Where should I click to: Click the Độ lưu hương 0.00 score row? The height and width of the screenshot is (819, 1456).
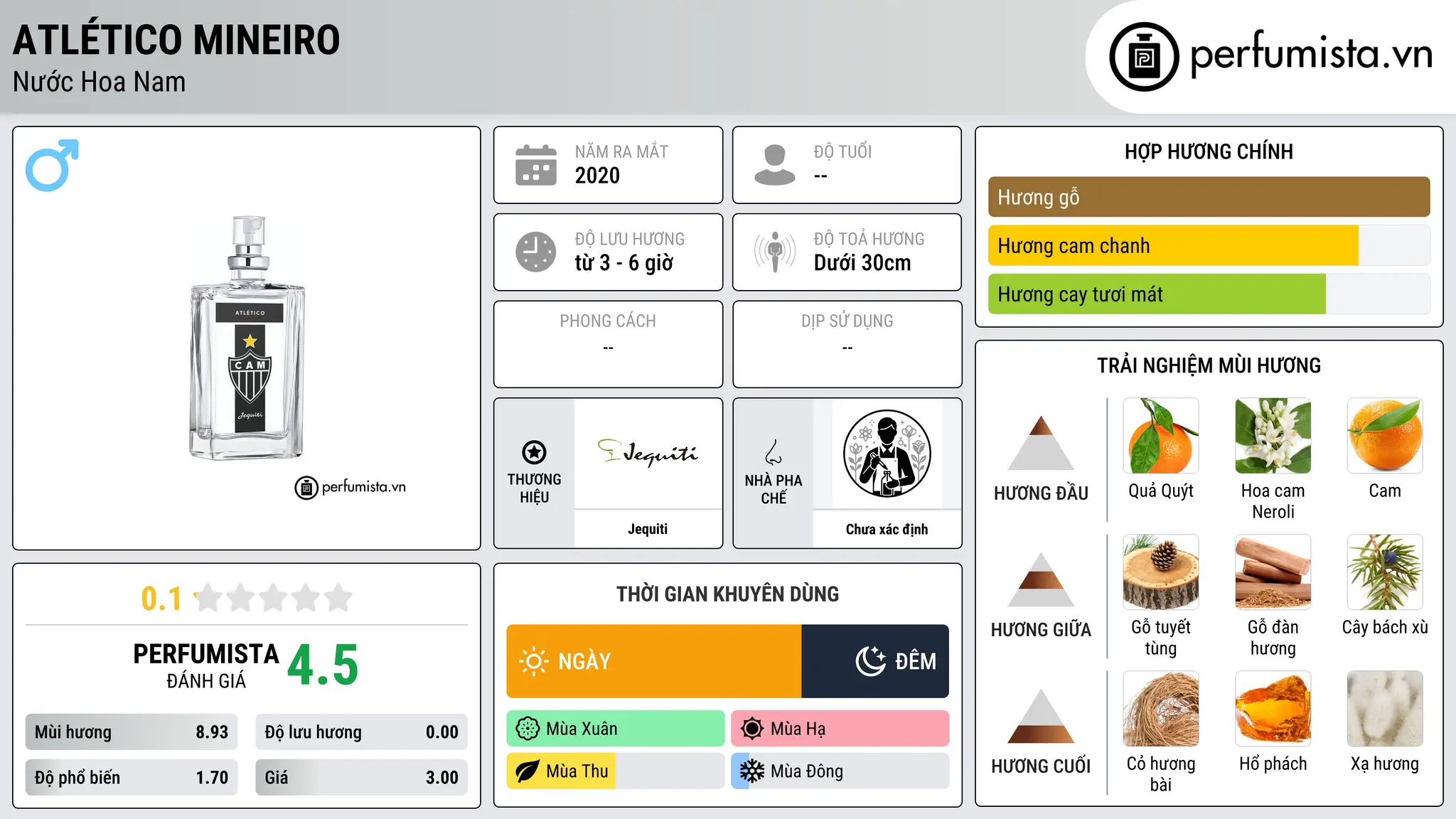(362, 732)
